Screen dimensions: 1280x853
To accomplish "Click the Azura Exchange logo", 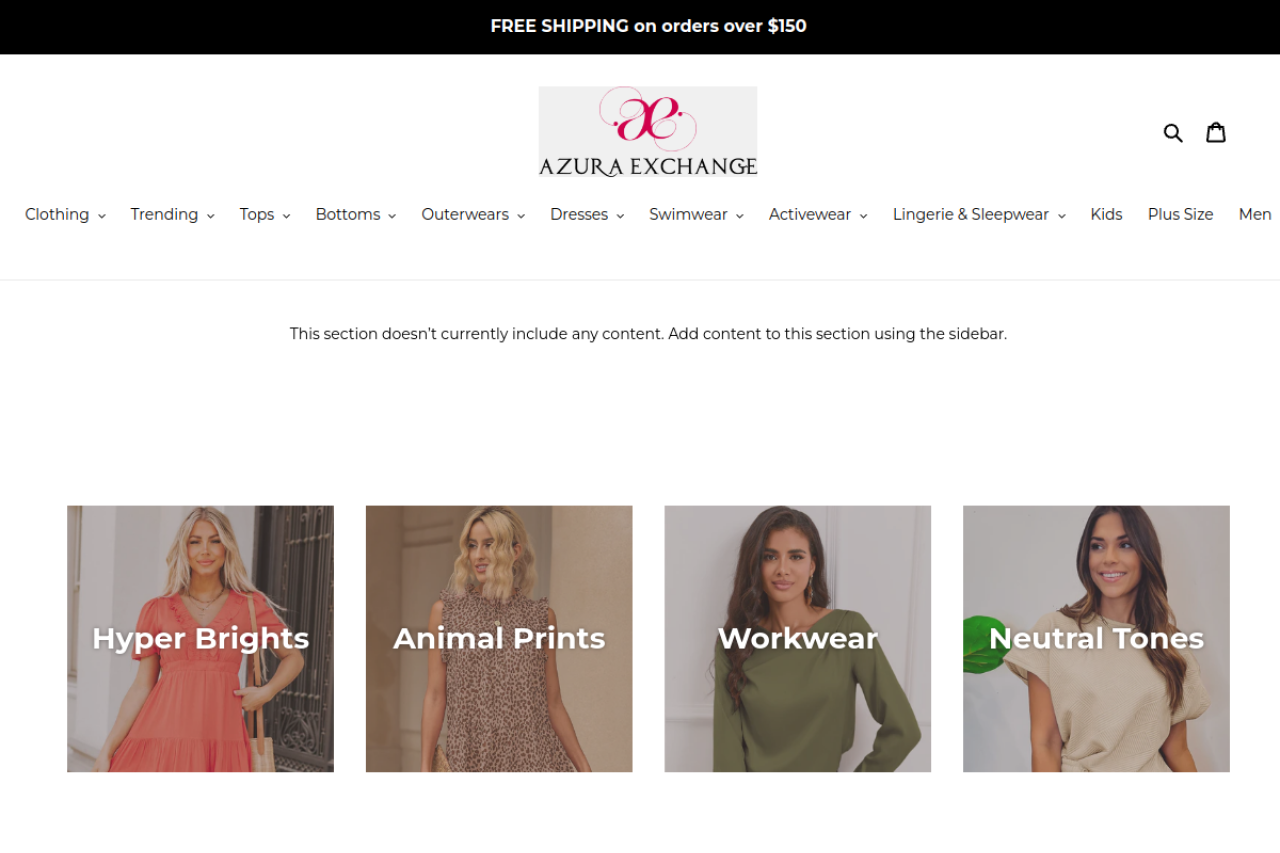I will [648, 131].
